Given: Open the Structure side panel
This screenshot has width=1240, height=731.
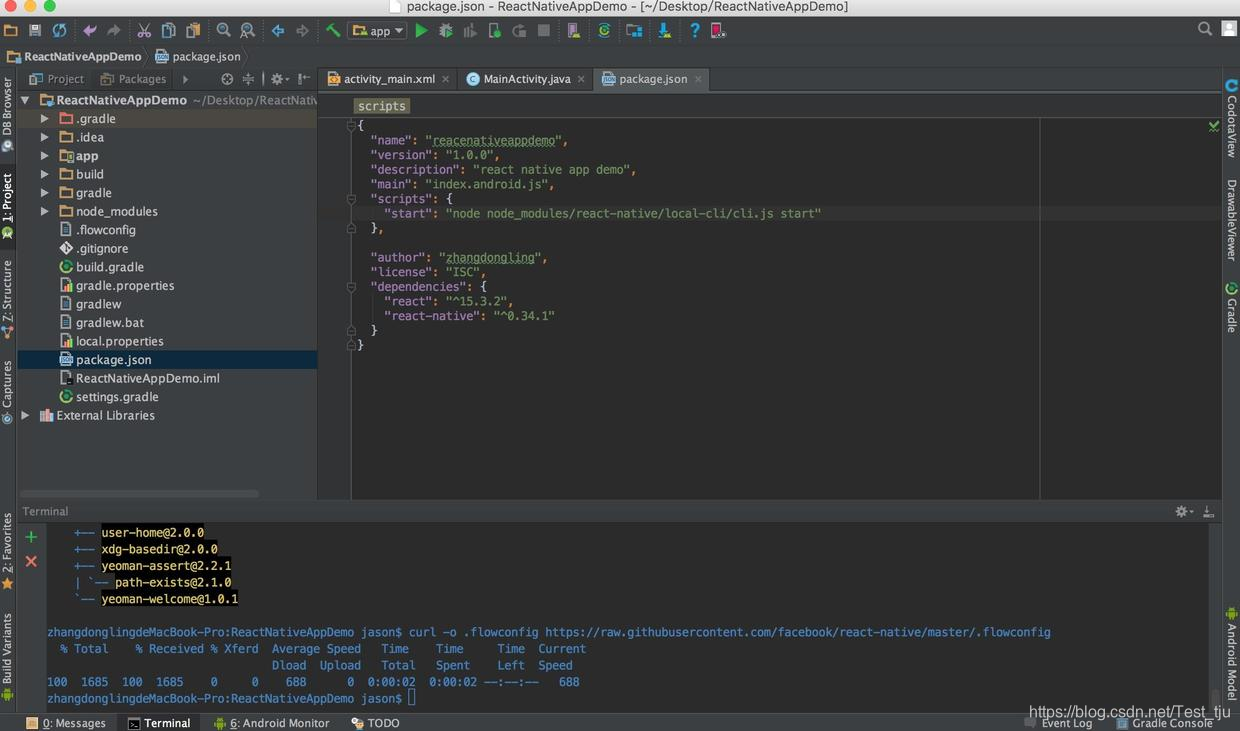Looking at the screenshot, I should pos(7,299).
